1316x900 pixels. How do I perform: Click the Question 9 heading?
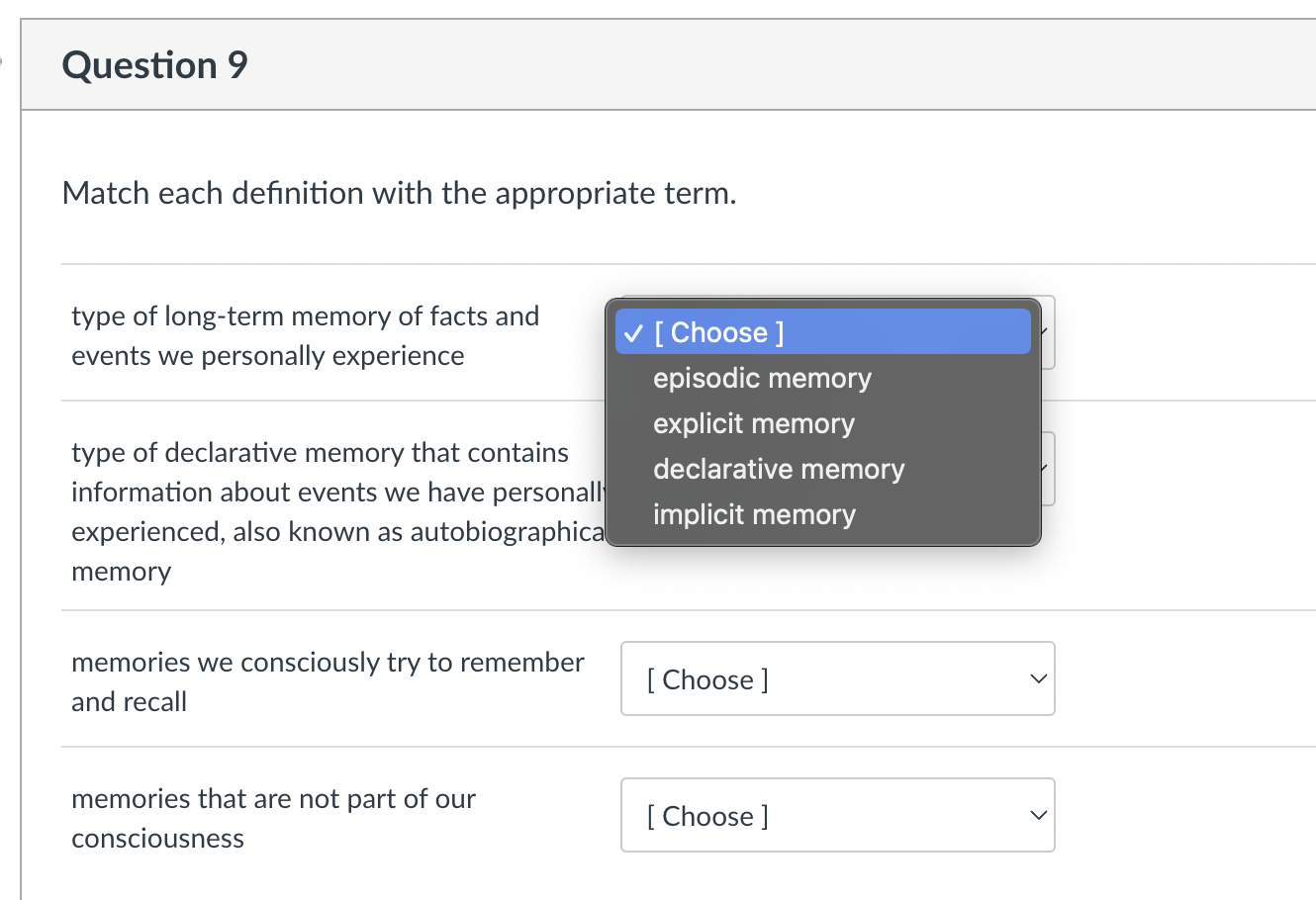pyautogui.click(x=154, y=65)
